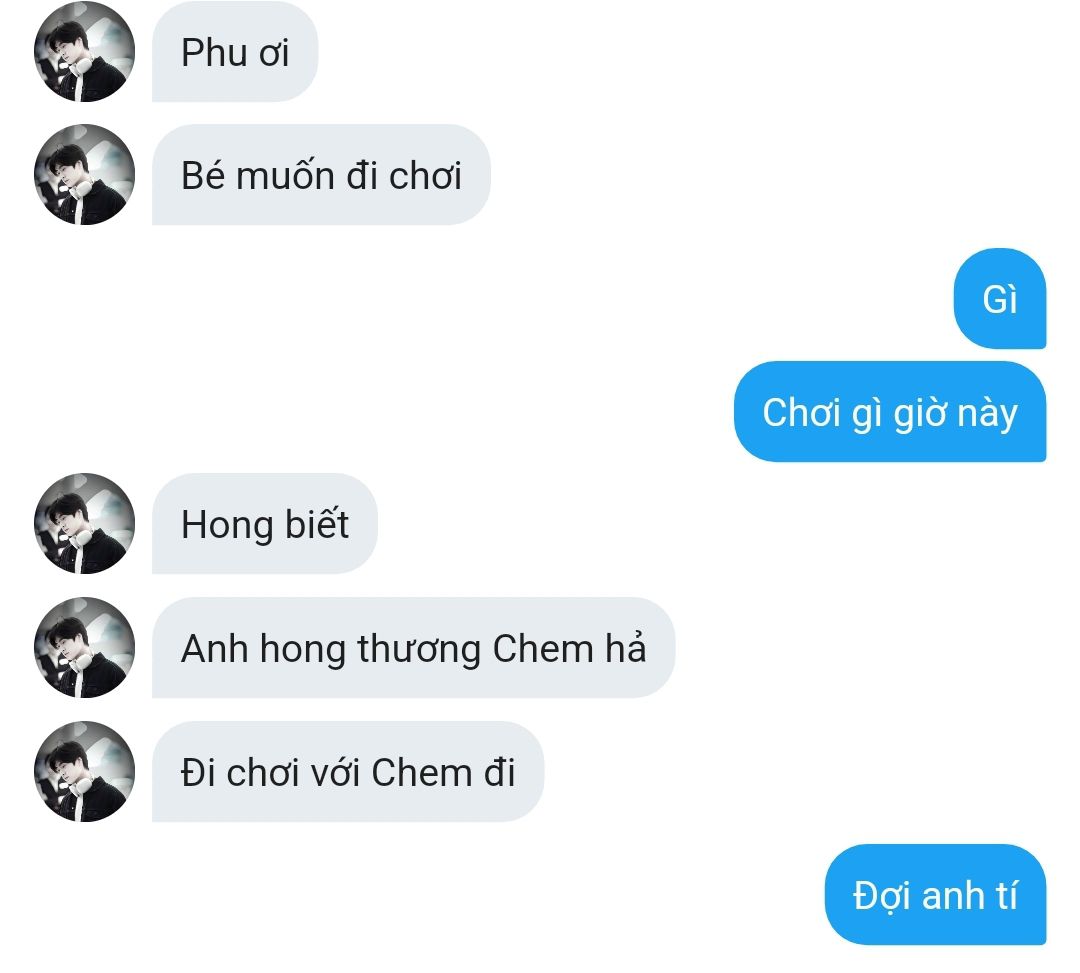
Task: Select the 'Hong biết' message bubble
Action: (x=264, y=523)
